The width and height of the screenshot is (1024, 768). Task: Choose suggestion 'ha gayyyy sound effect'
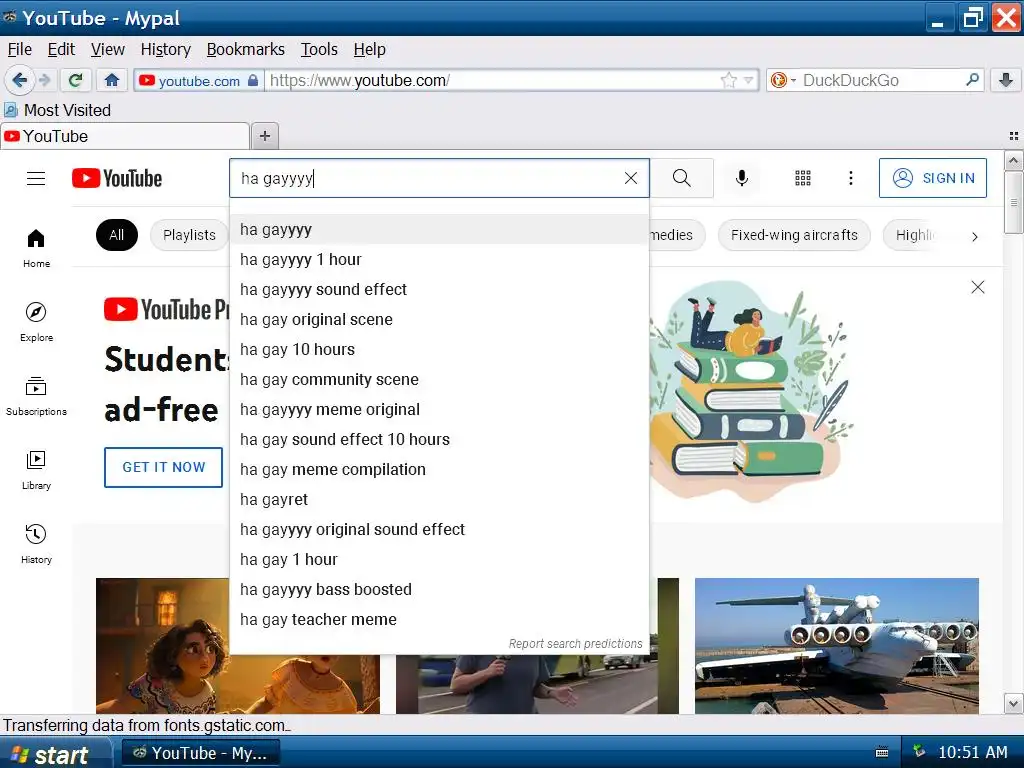[439, 290]
